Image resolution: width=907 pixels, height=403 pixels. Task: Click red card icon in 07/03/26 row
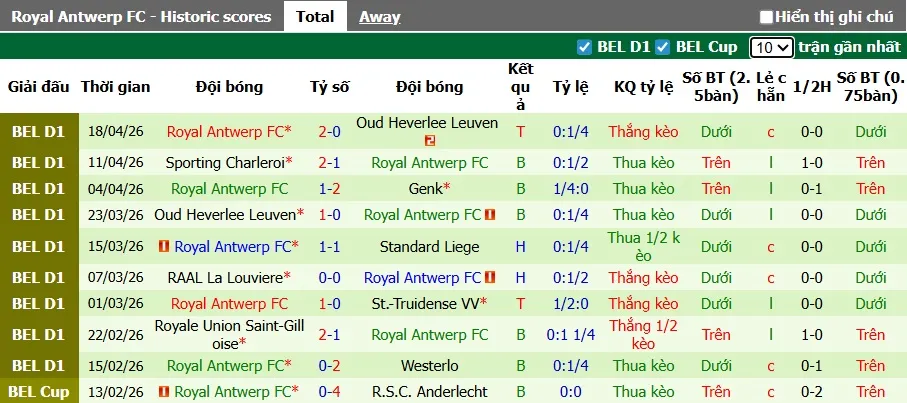click(x=490, y=278)
